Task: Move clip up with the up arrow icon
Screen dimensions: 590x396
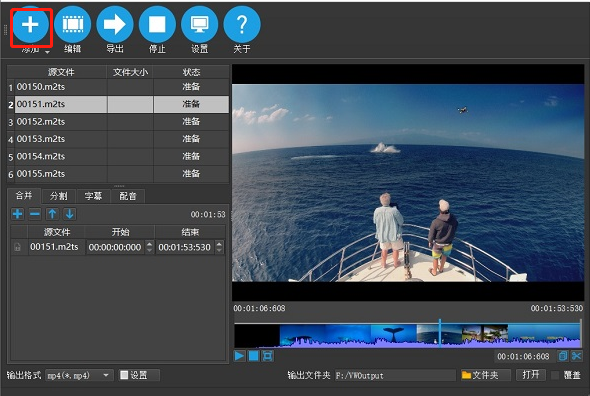Action: (52, 214)
